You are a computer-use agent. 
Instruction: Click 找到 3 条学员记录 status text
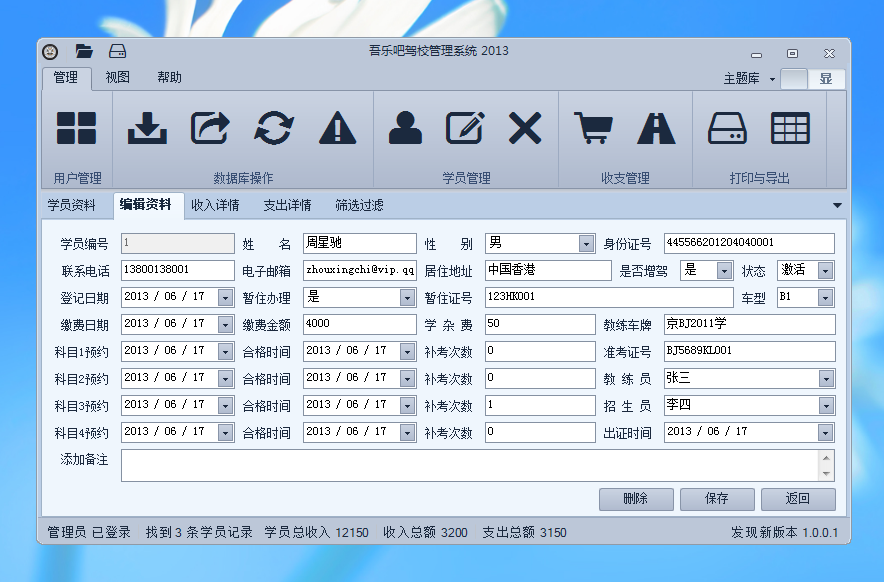[199, 532]
